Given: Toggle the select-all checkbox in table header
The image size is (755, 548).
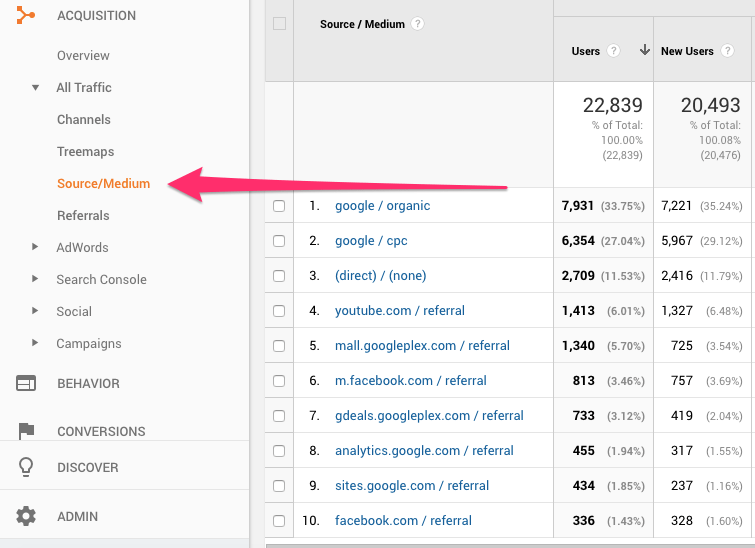Looking at the screenshot, I should point(279,24).
